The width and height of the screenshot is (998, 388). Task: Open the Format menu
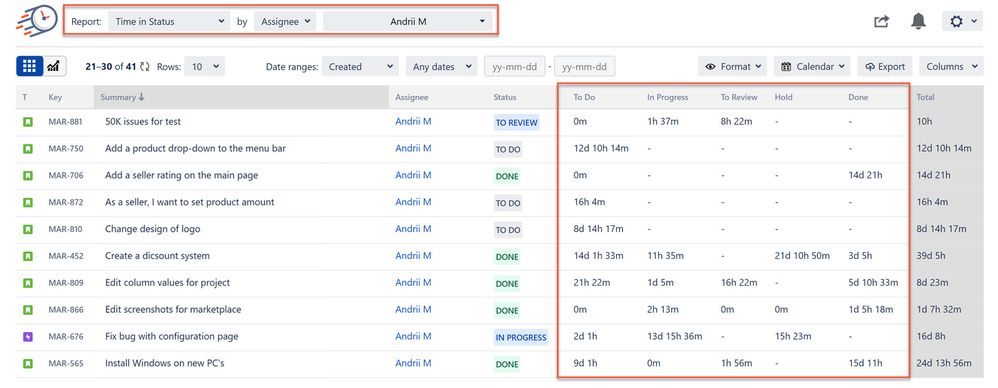(734, 66)
